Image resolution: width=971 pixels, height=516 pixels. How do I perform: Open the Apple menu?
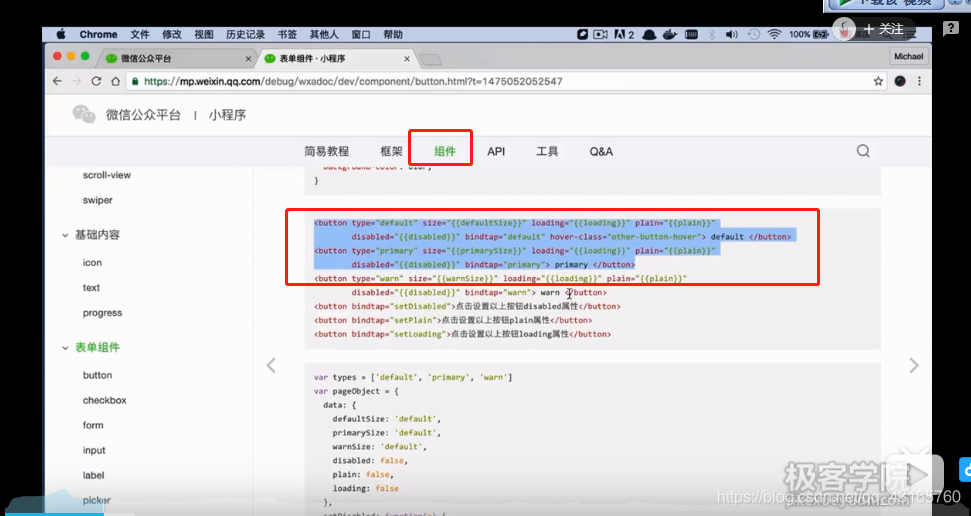(61, 35)
